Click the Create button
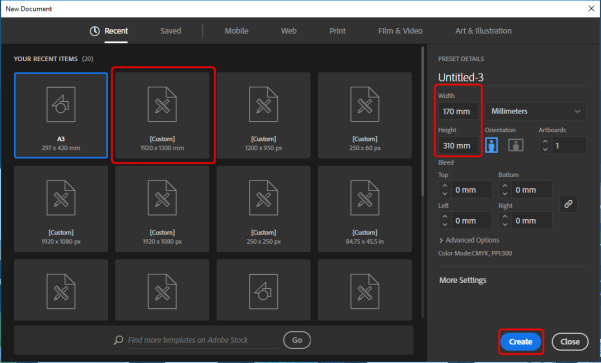 pyautogui.click(x=521, y=342)
